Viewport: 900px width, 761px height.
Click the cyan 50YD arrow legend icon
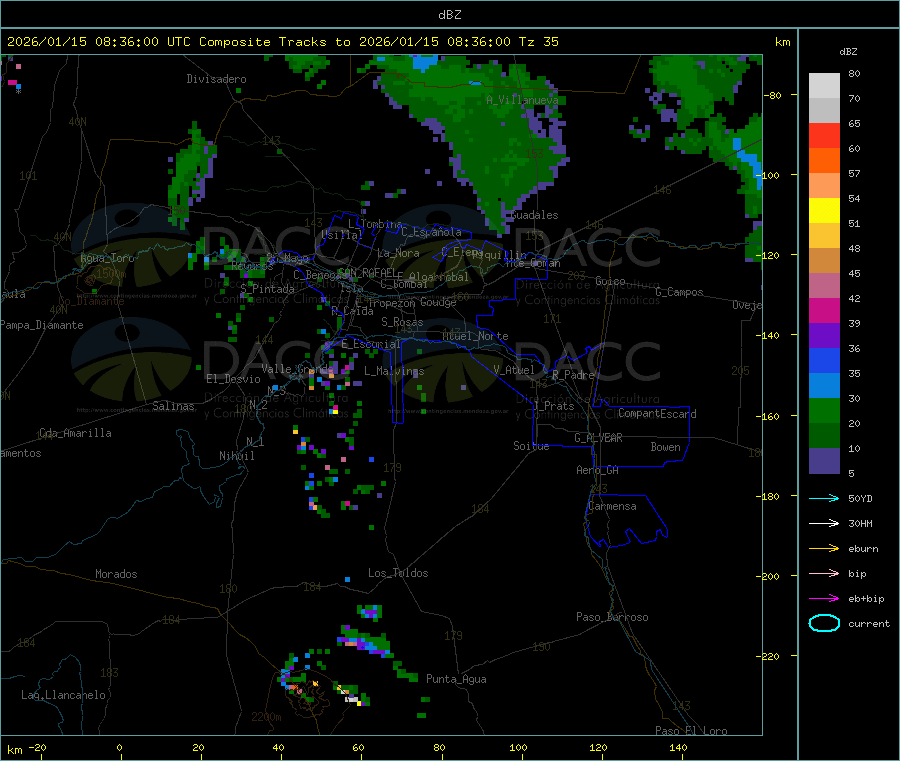pos(824,498)
